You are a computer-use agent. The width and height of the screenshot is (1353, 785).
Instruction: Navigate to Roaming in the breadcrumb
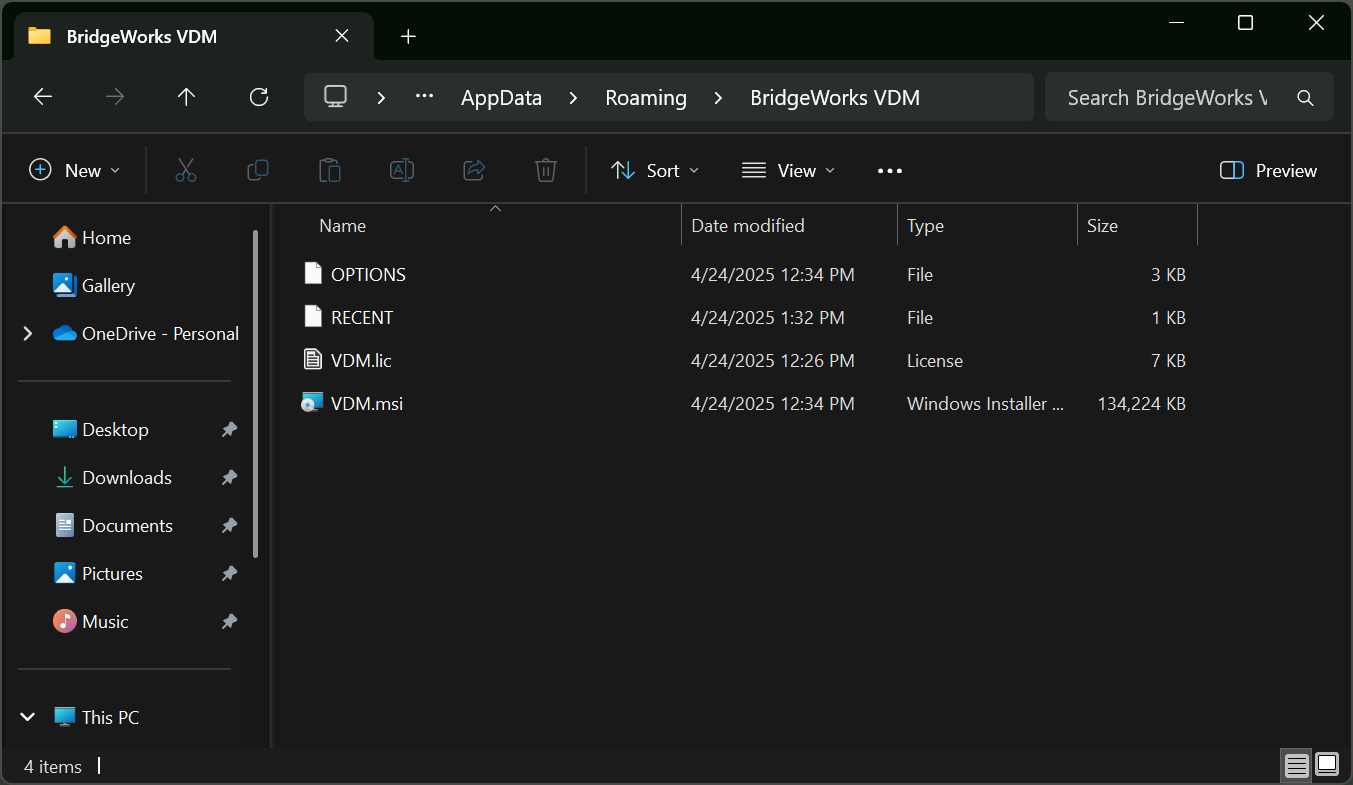[646, 98]
